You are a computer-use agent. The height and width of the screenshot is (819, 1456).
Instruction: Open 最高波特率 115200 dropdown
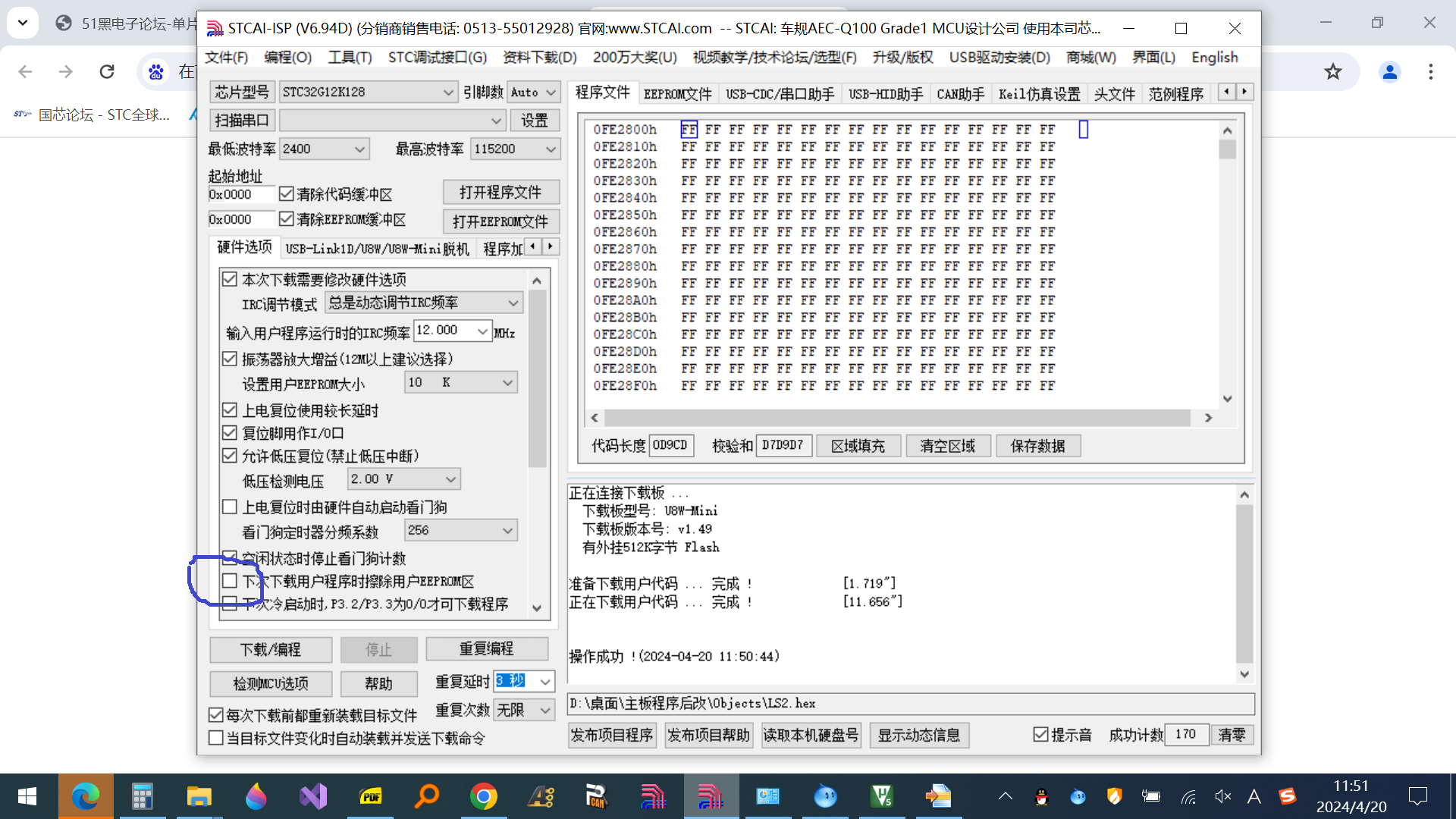(516, 149)
